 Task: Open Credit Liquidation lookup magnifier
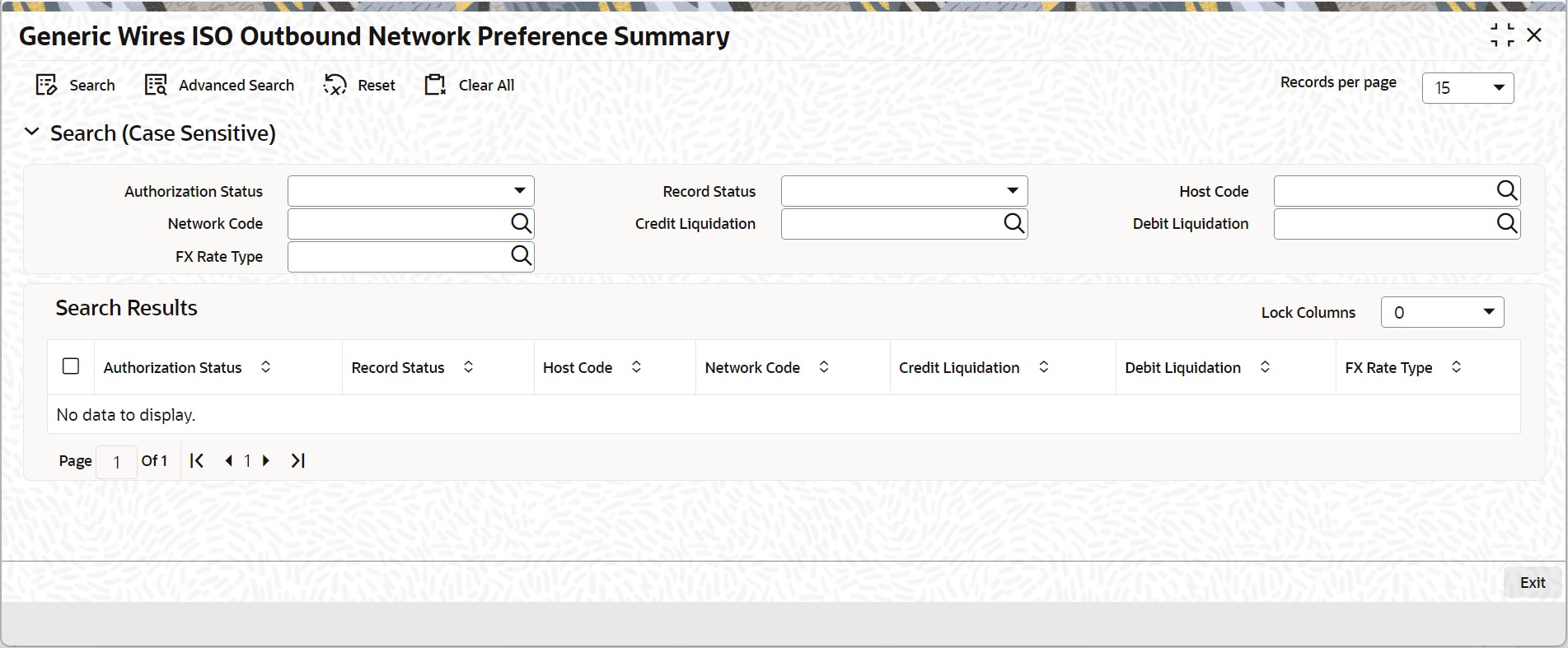[1013, 223]
